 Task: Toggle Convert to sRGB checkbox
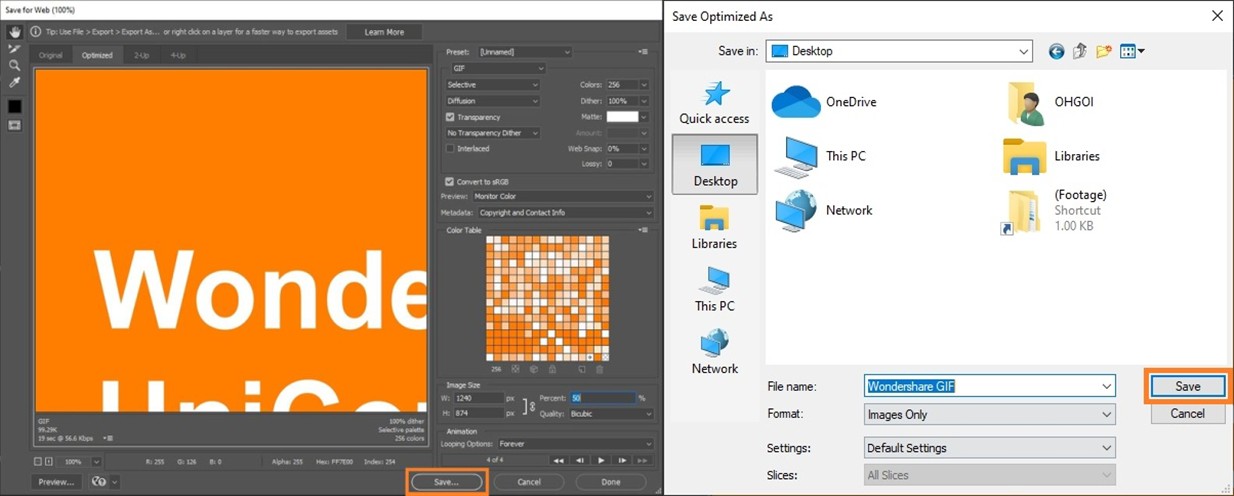click(x=450, y=181)
